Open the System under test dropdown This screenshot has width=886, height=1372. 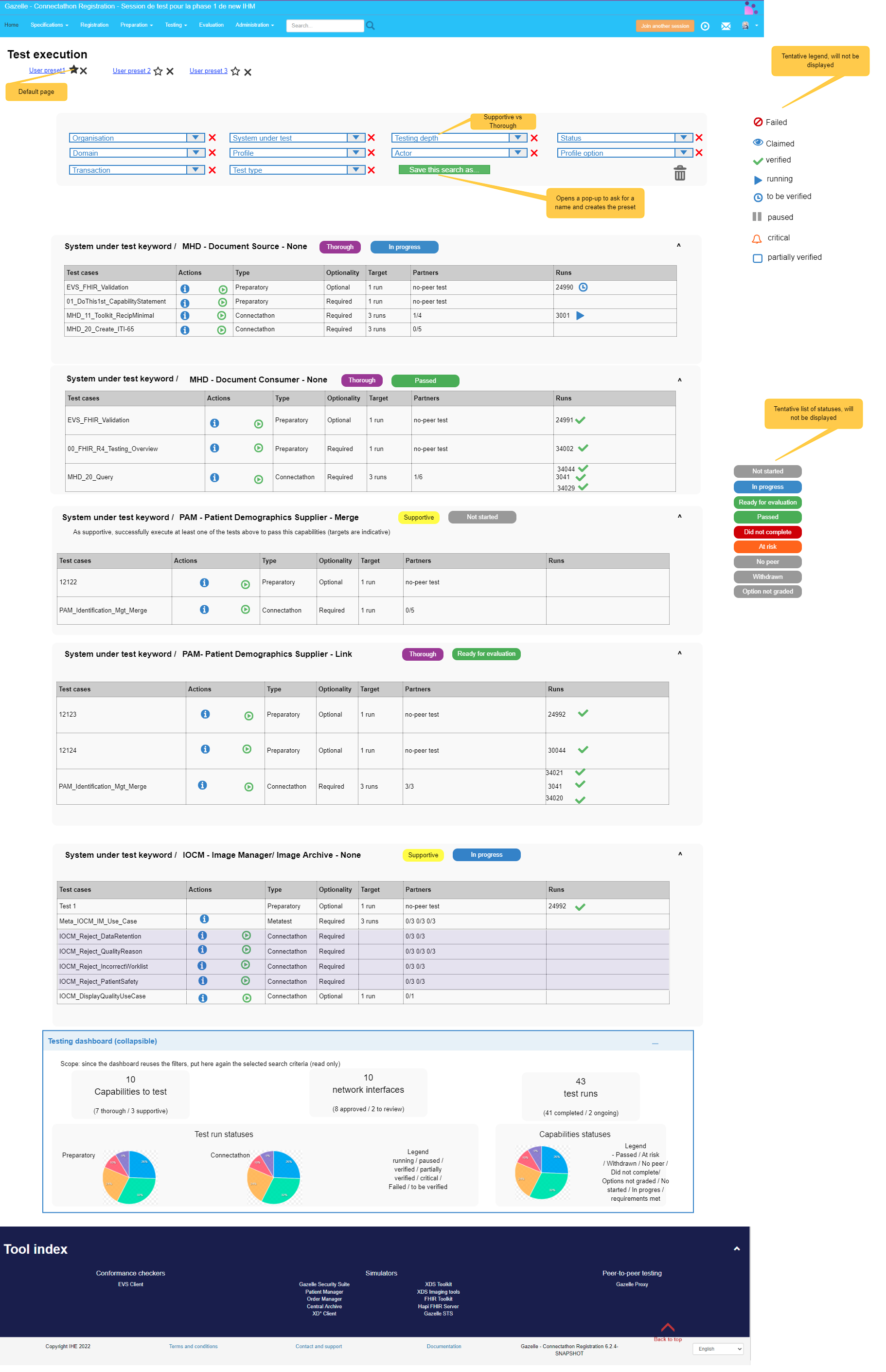point(298,138)
